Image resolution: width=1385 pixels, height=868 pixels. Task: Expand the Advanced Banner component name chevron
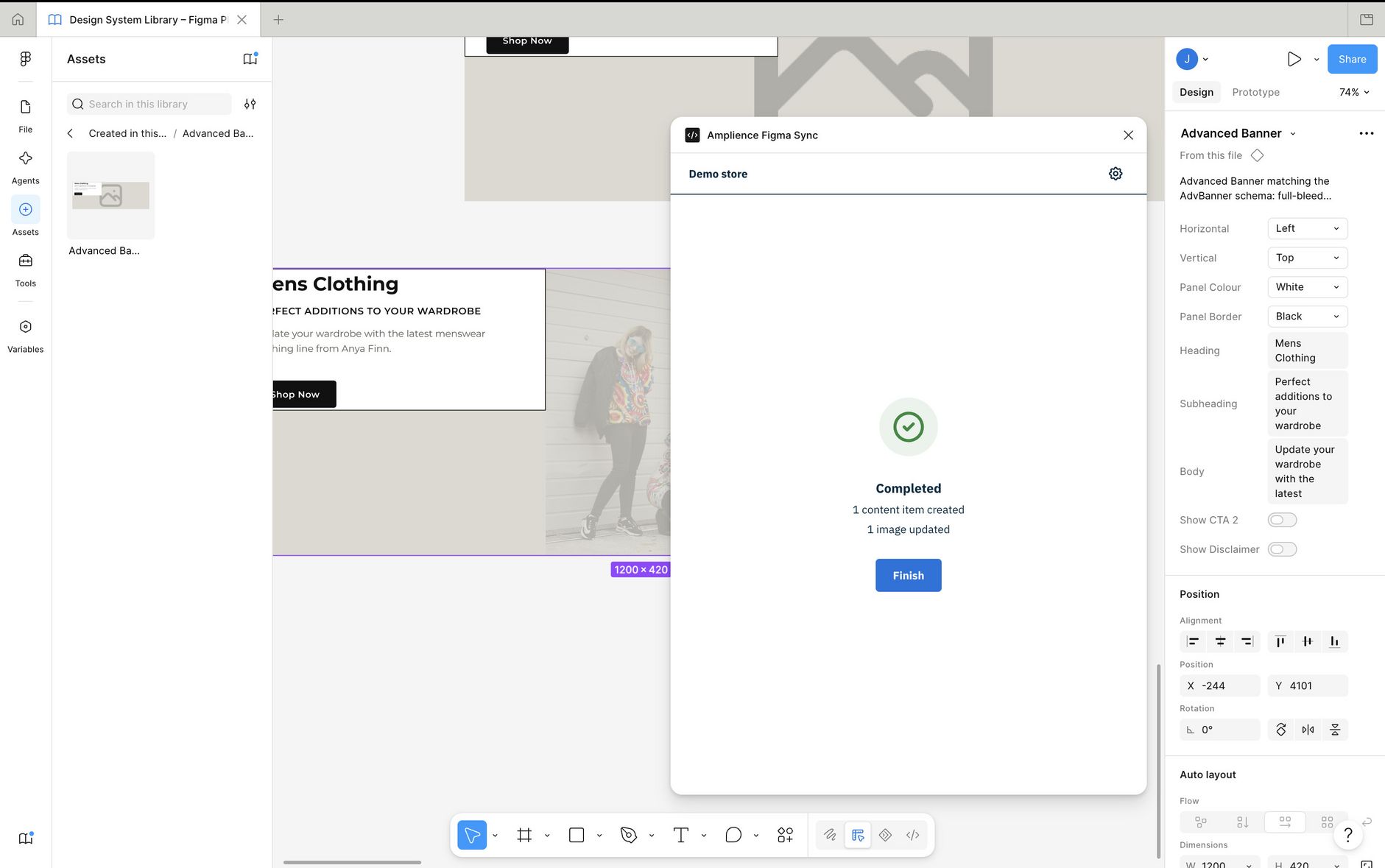(1293, 134)
